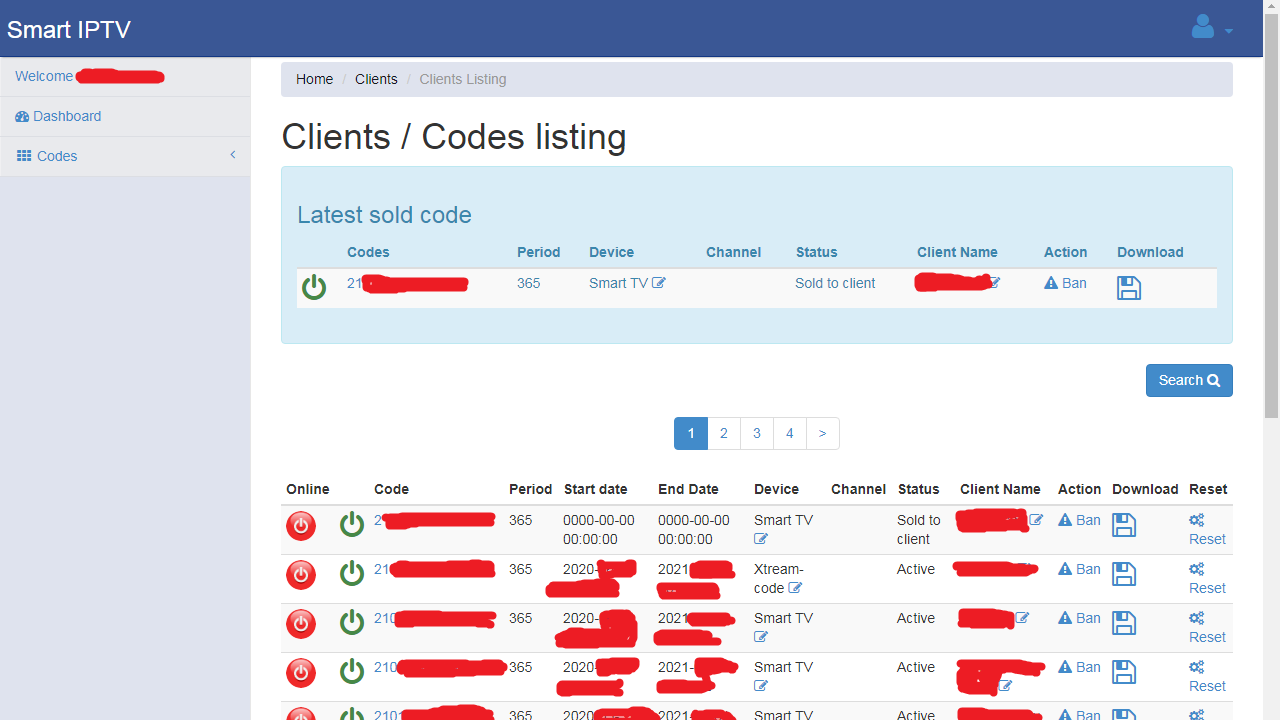Click the Active status in Xtream-code row

pyautogui.click(x=916, y=569)
